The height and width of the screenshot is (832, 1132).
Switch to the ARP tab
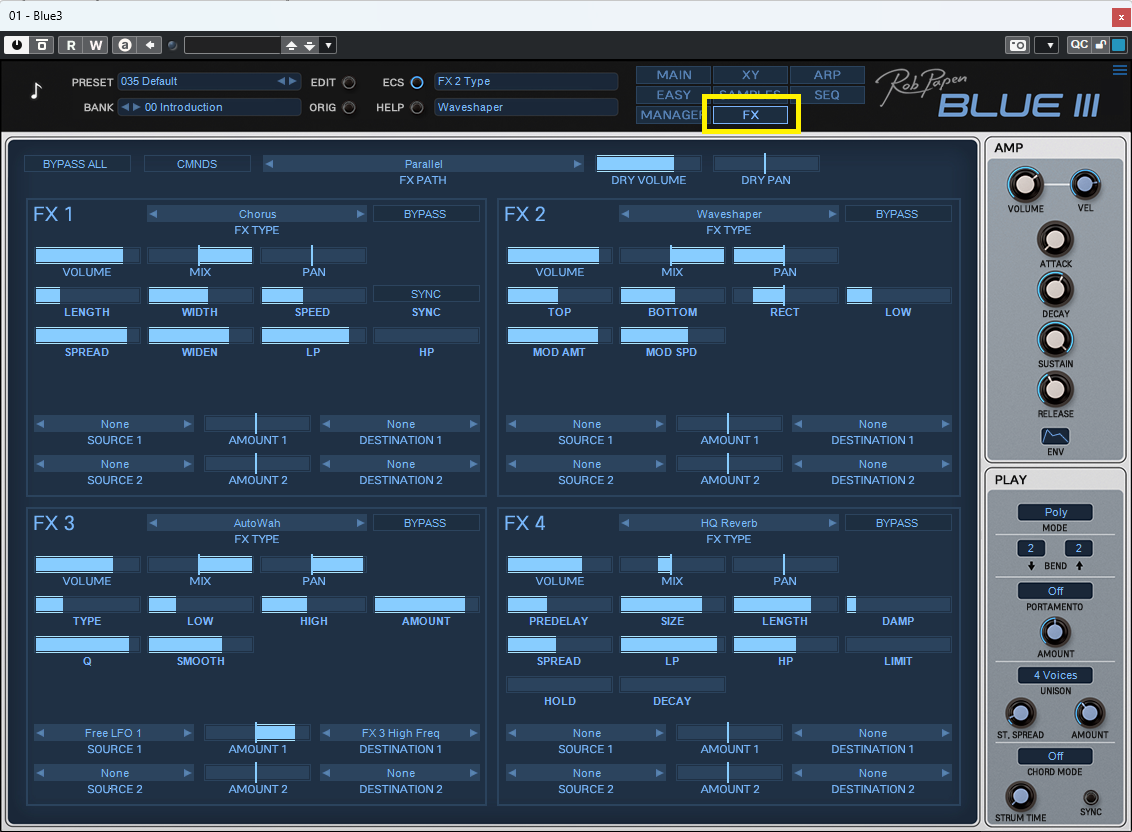click(x=827, y=75)
